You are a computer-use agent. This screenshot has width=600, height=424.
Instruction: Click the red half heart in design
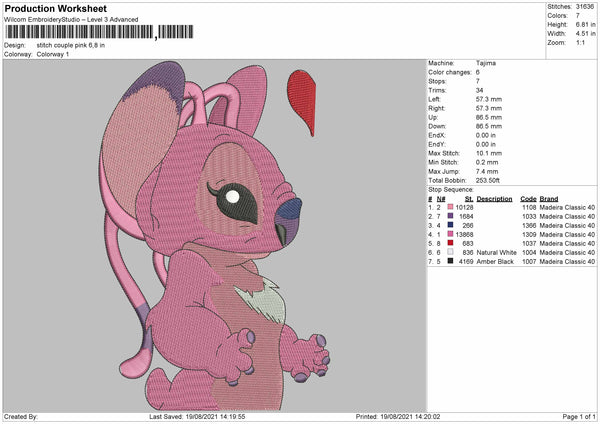302,103
